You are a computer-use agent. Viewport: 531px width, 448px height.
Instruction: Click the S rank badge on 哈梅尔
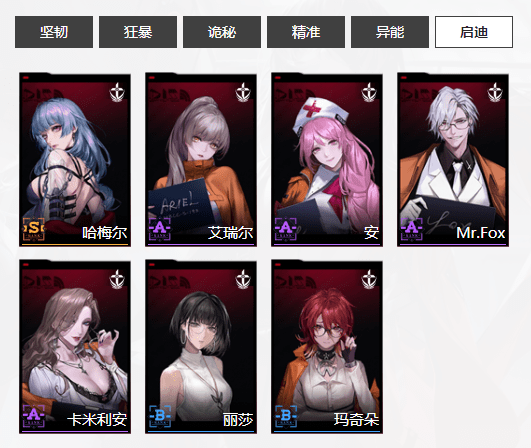click(x=34, y=229)
